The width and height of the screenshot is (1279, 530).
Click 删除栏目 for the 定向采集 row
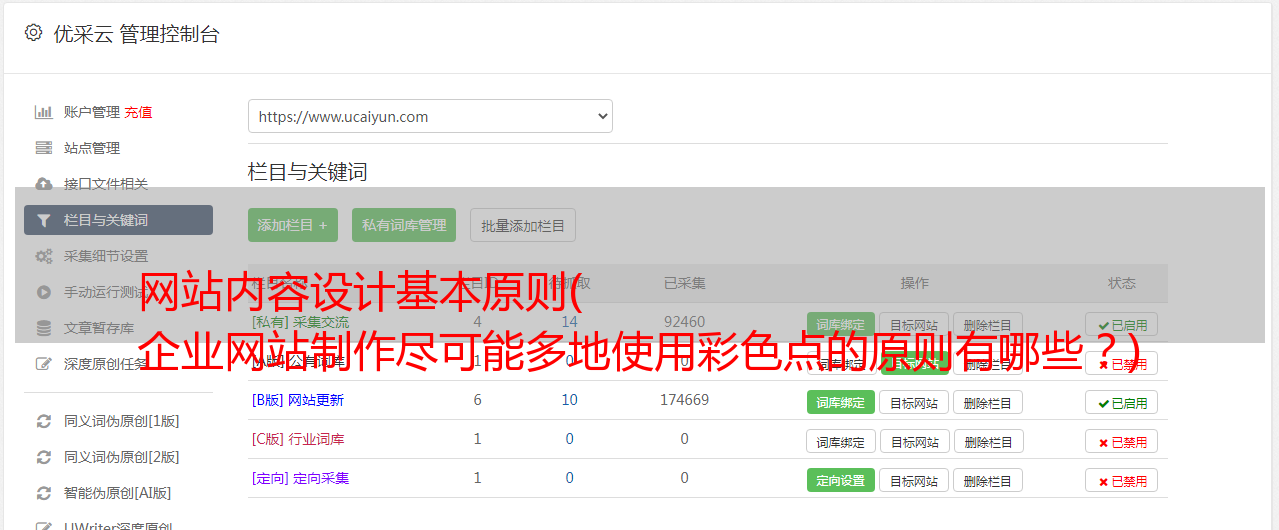[988, 480]
